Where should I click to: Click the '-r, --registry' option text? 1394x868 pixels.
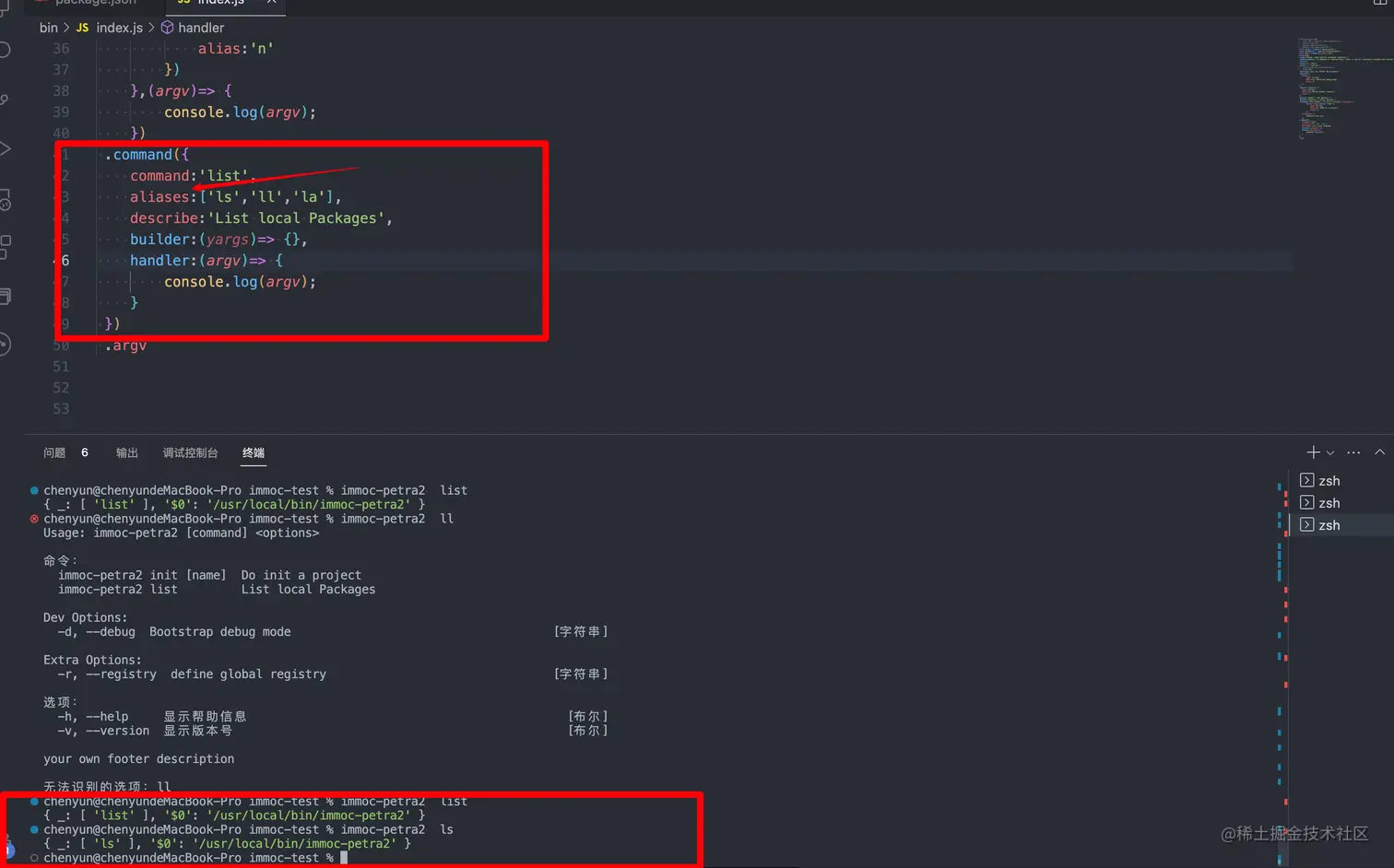[x=107, y=674]
